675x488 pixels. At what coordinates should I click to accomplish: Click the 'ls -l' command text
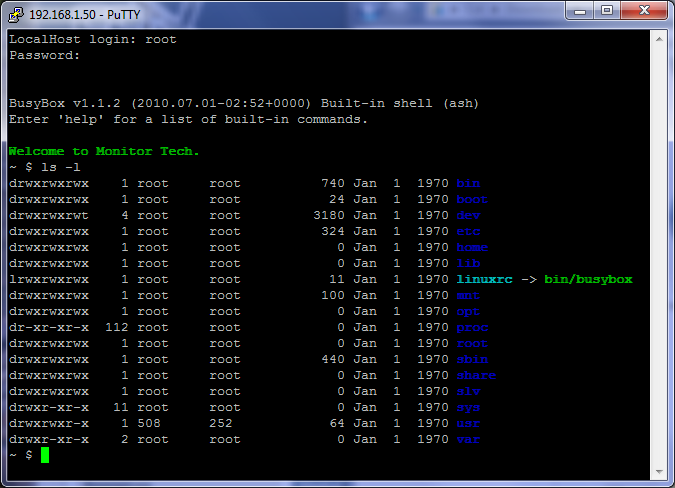61,167
